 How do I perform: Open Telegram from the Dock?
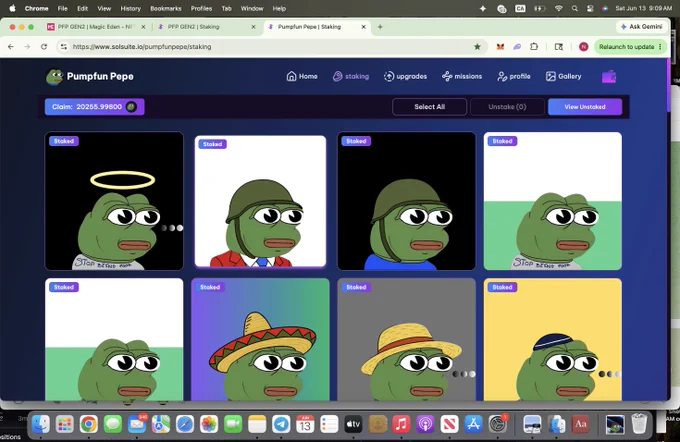pyautogui.click(x=281, y=424)
